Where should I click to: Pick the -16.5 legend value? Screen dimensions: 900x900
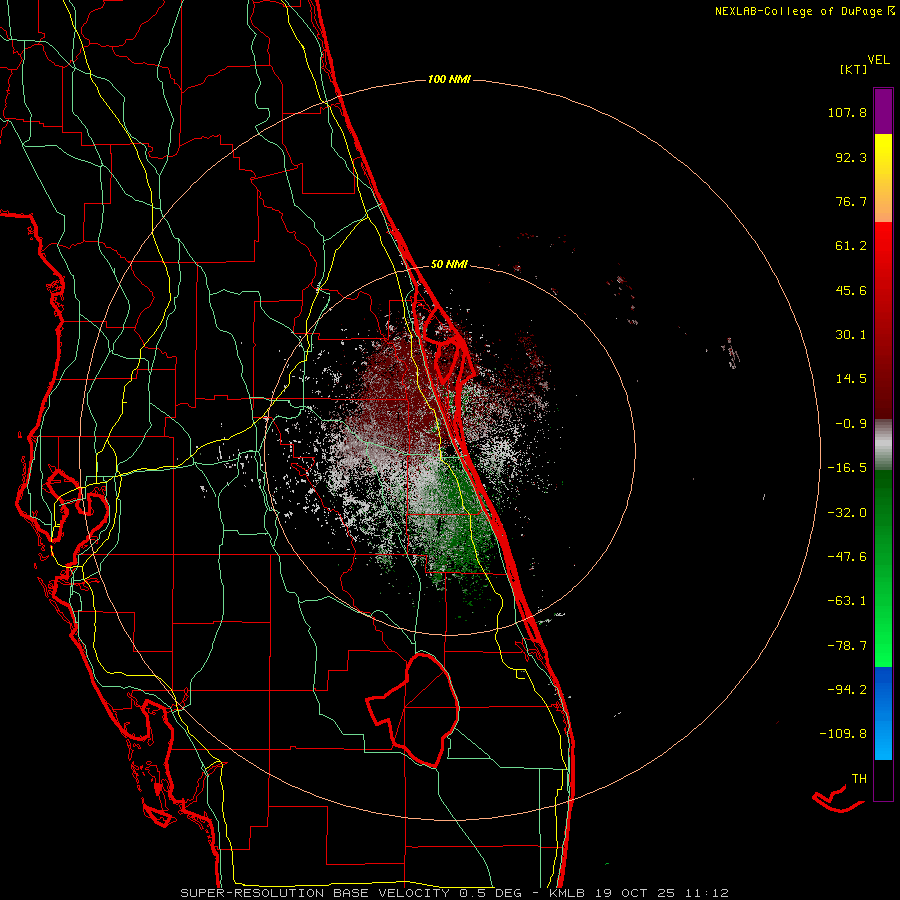pos(847,468)
